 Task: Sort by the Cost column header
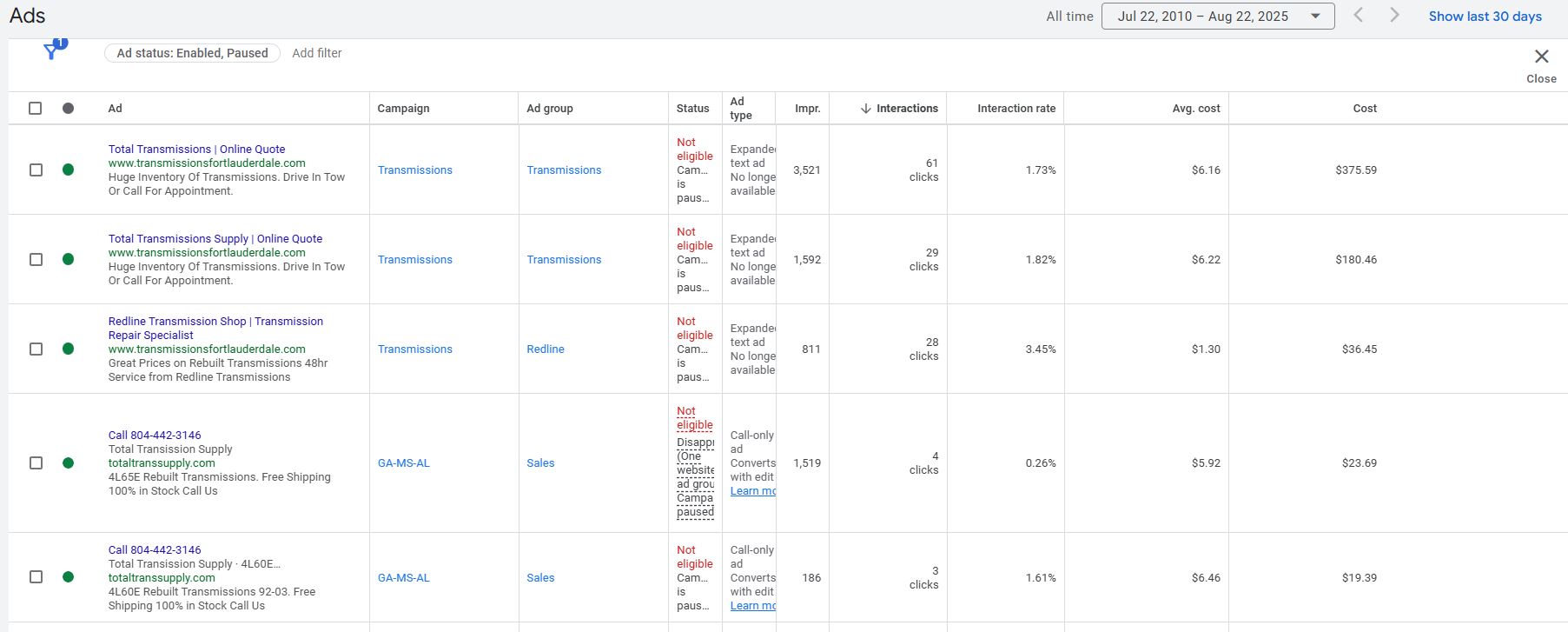pyautogui.click(x=1365, y=109)
